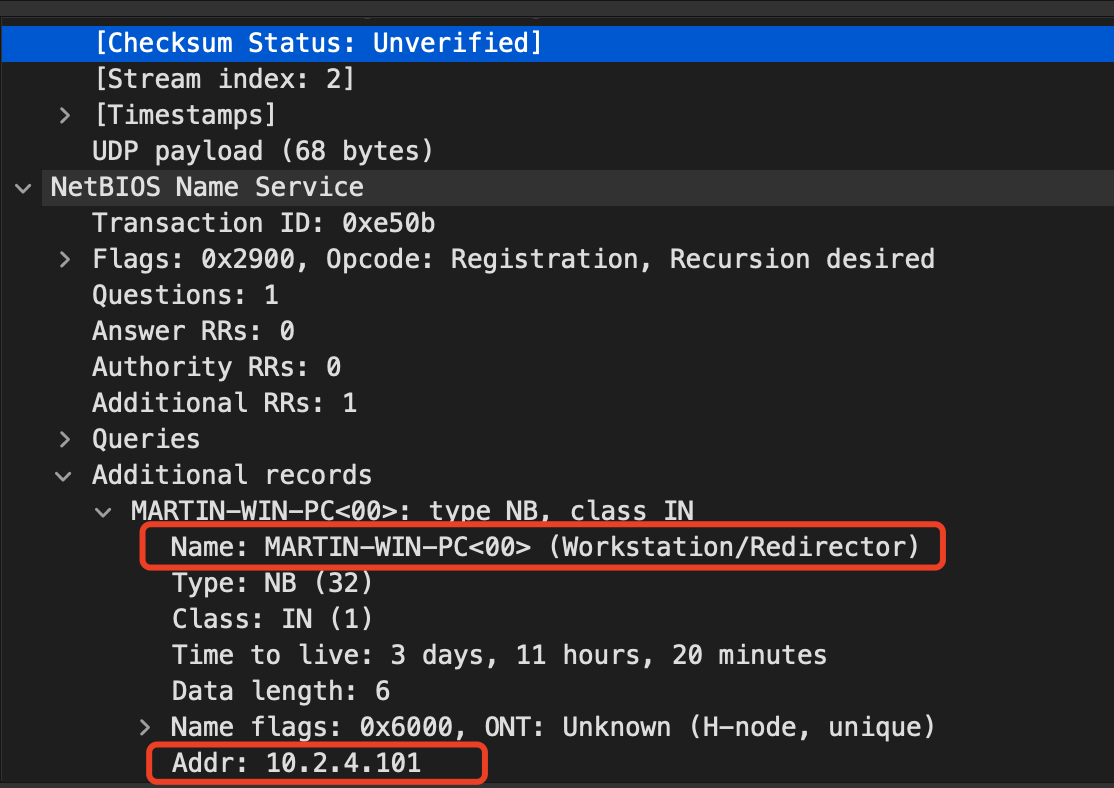The width and height of the screenshot is (1114, 788).
Task: Expand the Name flags 0x6000 field
Action: pyautogui.click(x=145, y=727)
